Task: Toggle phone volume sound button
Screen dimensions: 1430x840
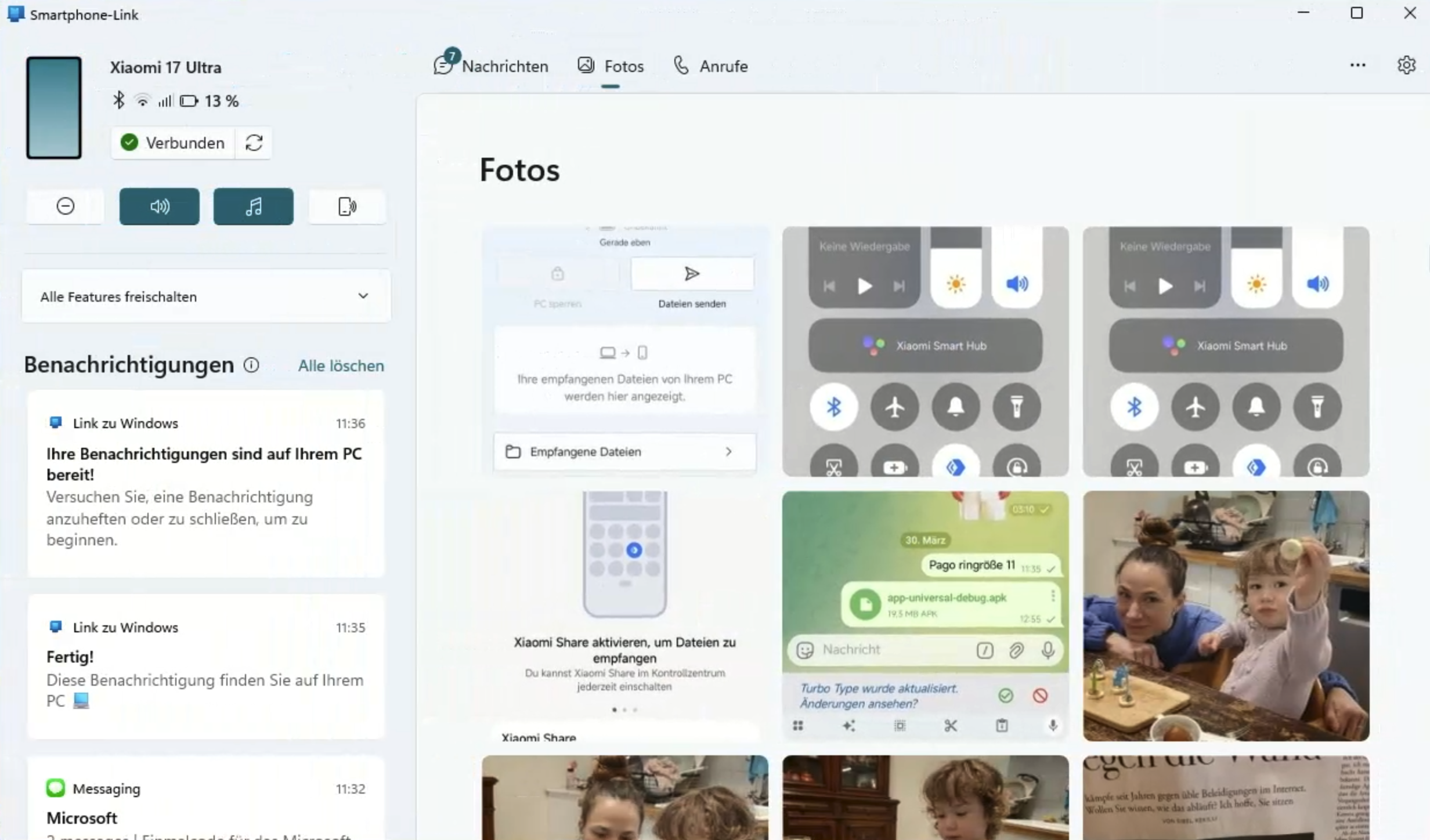Action: 160,207
